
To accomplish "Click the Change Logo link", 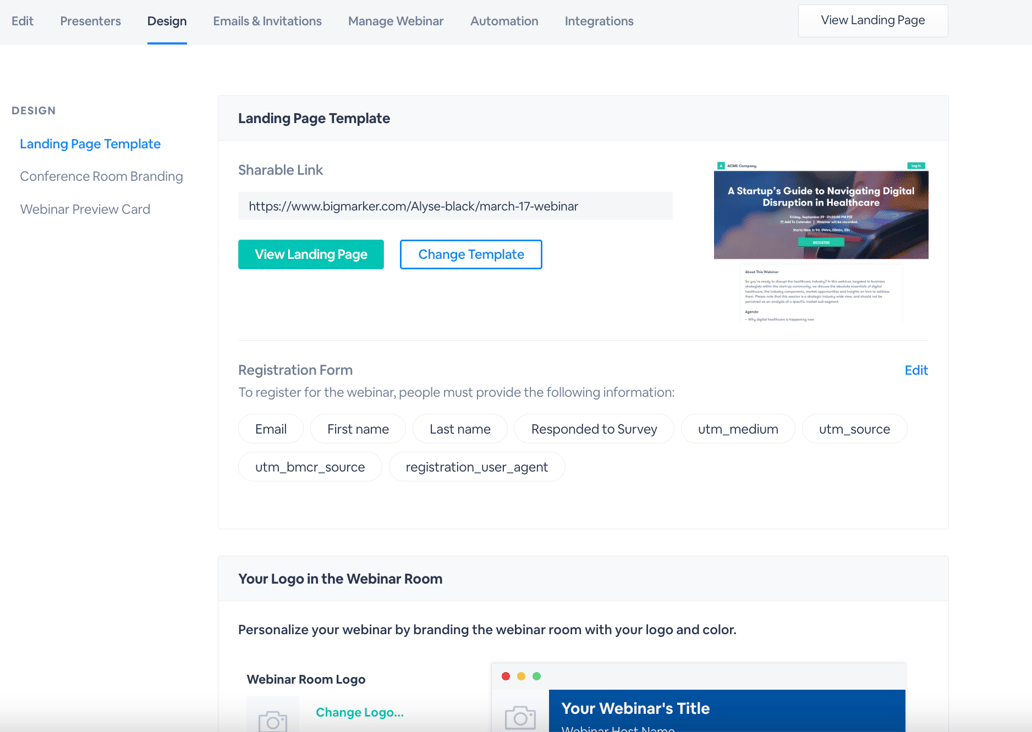I will (359, 712).
